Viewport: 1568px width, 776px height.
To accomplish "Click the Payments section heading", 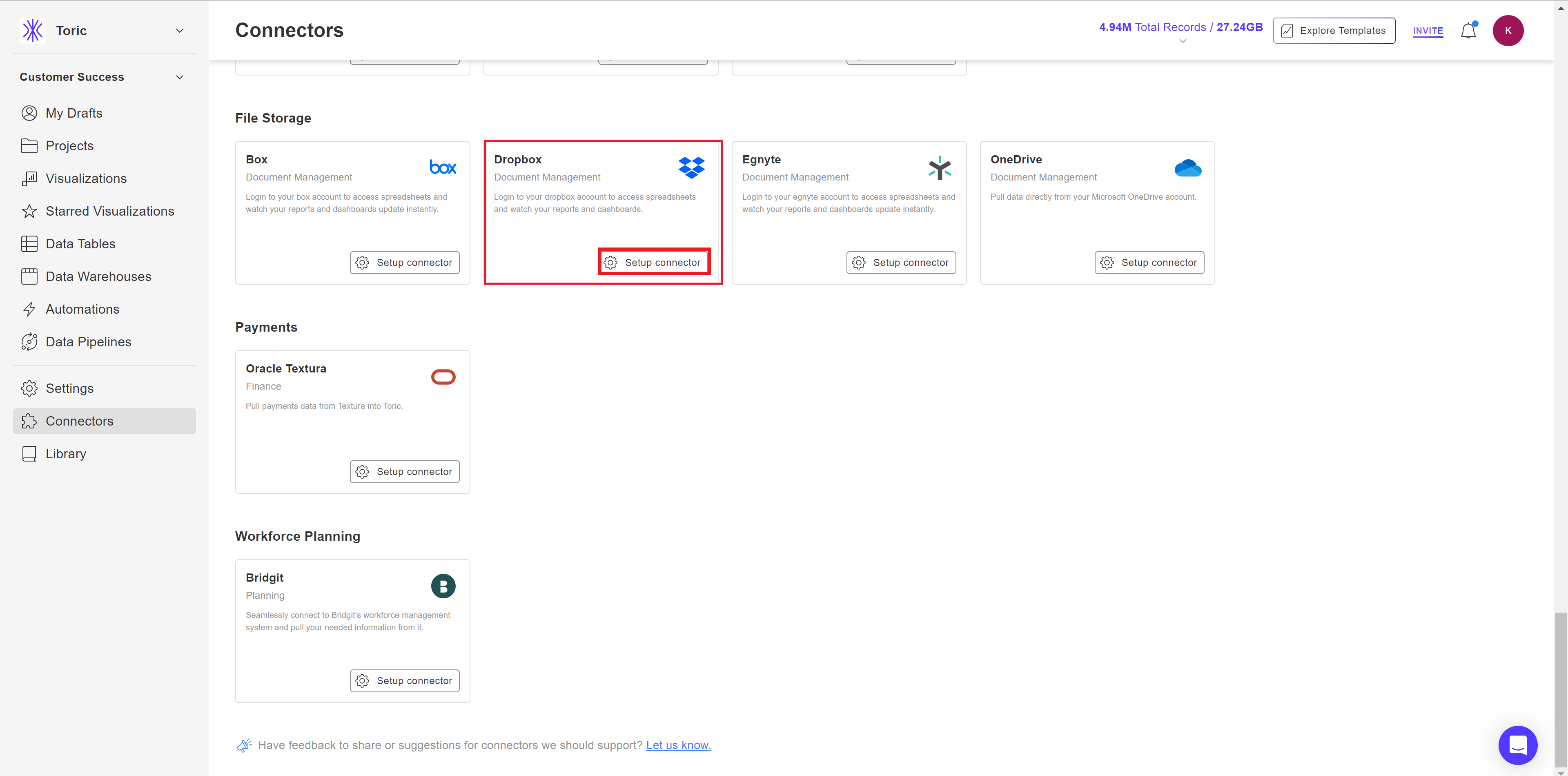I will coord(266,328).
